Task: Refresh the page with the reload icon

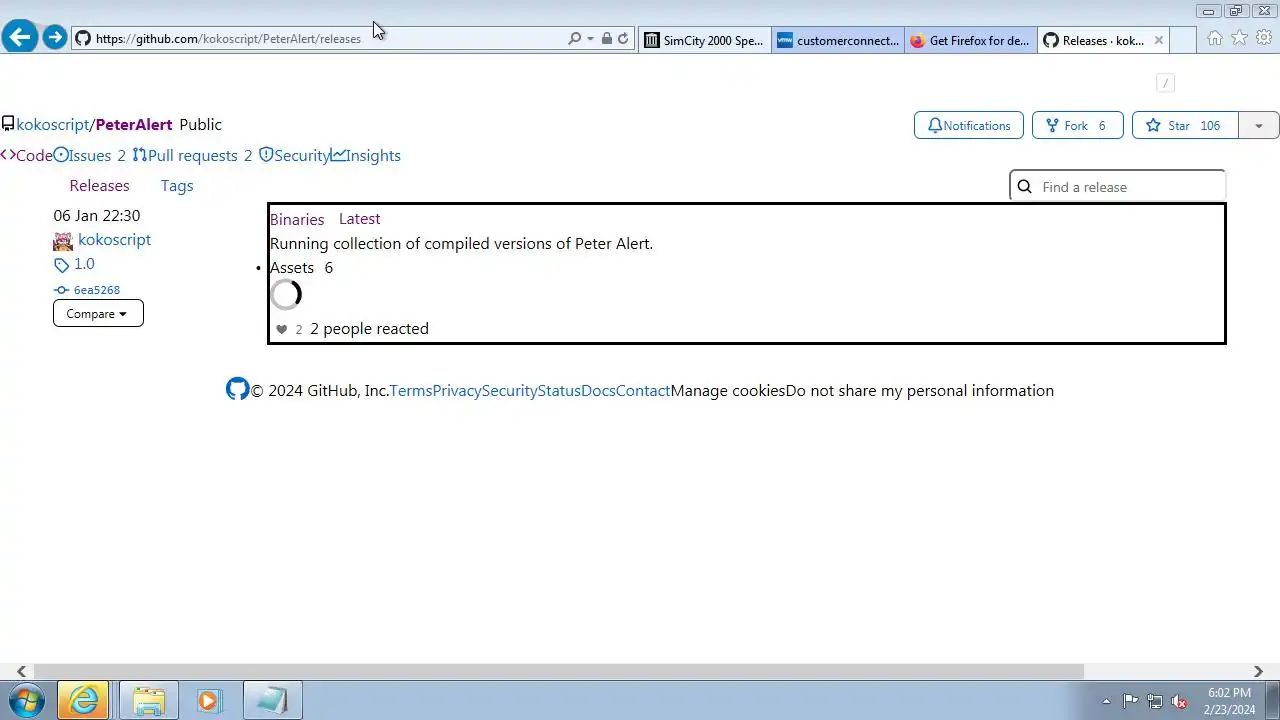Action: 623,39
